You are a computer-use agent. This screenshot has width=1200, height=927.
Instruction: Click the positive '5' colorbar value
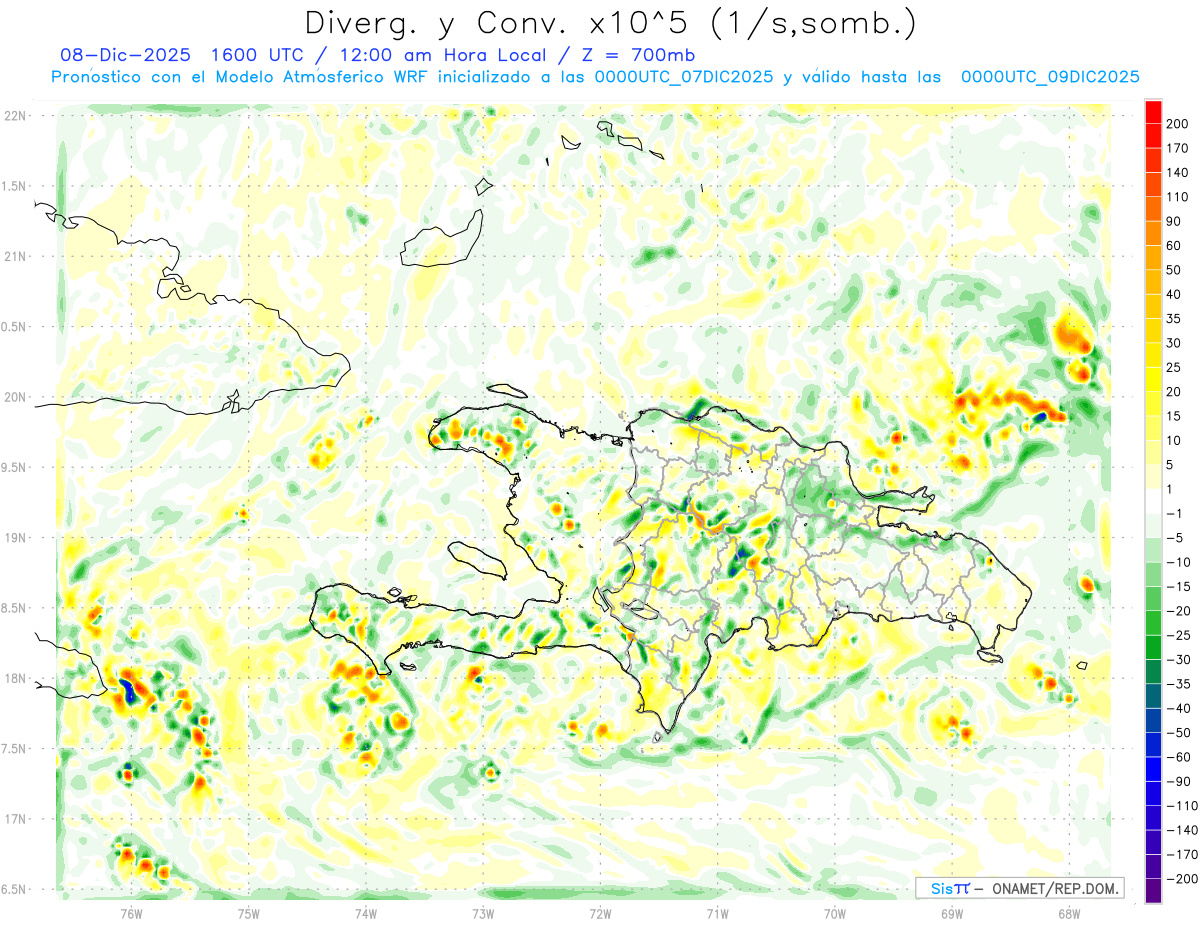pyautogui.click(x=1171, y=464)
